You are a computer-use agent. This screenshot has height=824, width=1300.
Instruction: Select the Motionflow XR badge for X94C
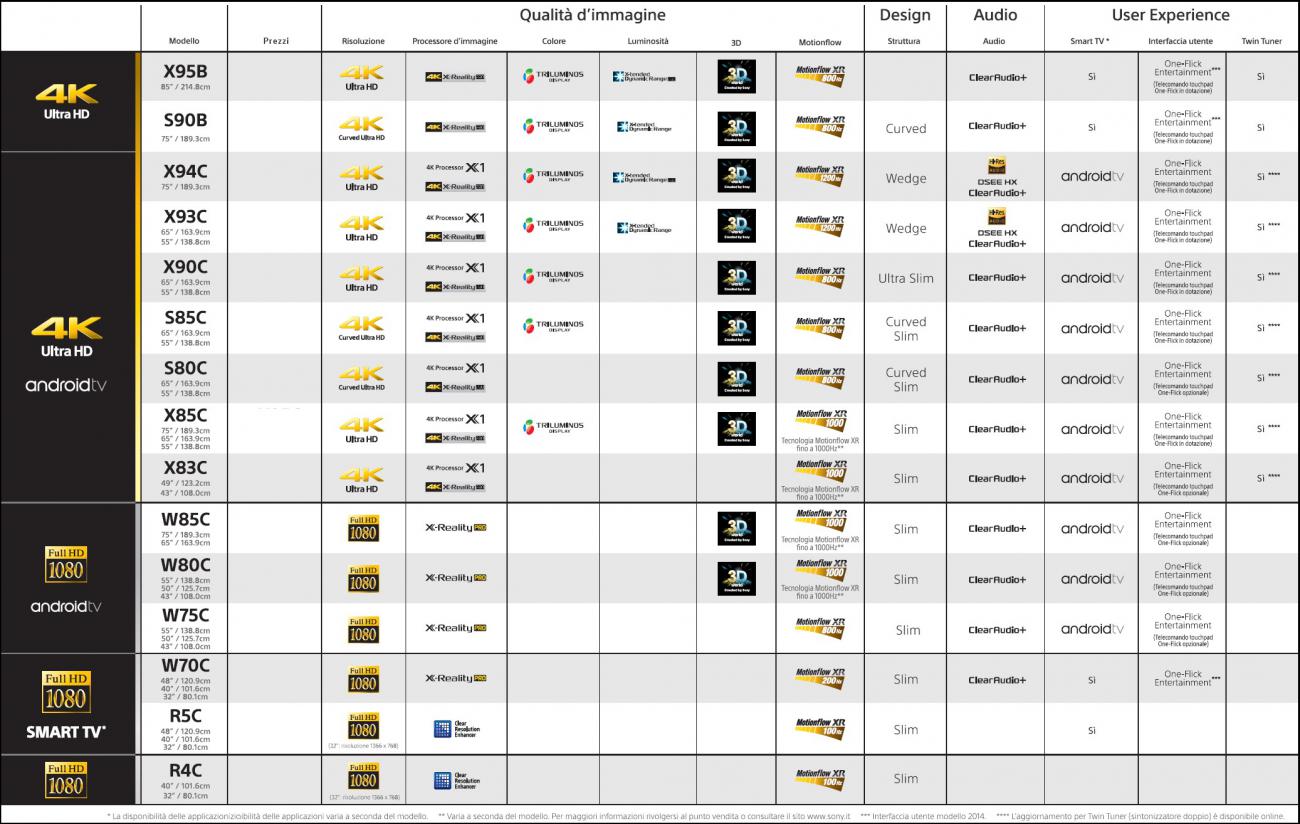[820, 175]
